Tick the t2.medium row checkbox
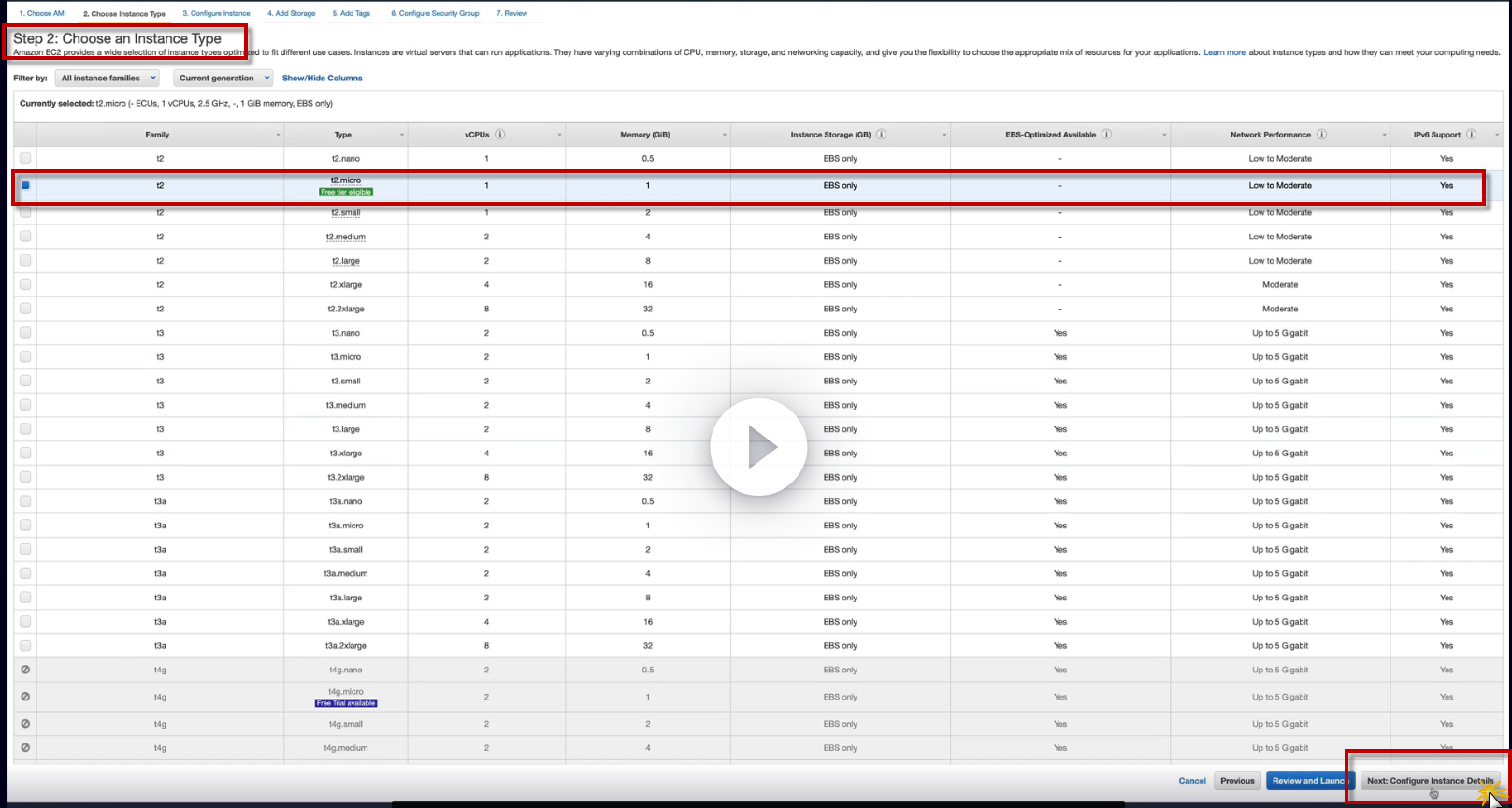Screen dimensions: 1512x808 (x=25, y=237)
